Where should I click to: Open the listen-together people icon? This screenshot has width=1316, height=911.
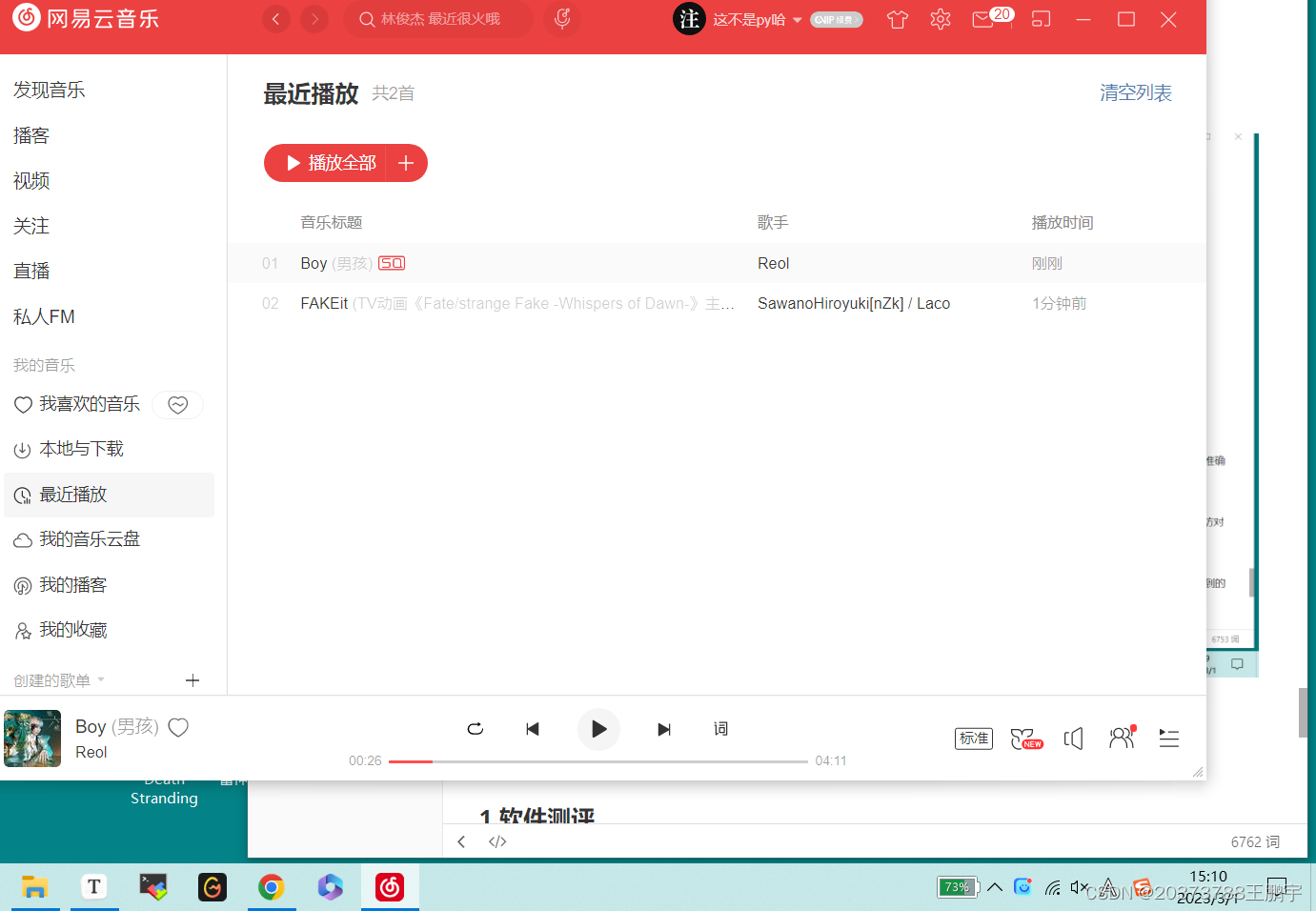pos(1122,738)
